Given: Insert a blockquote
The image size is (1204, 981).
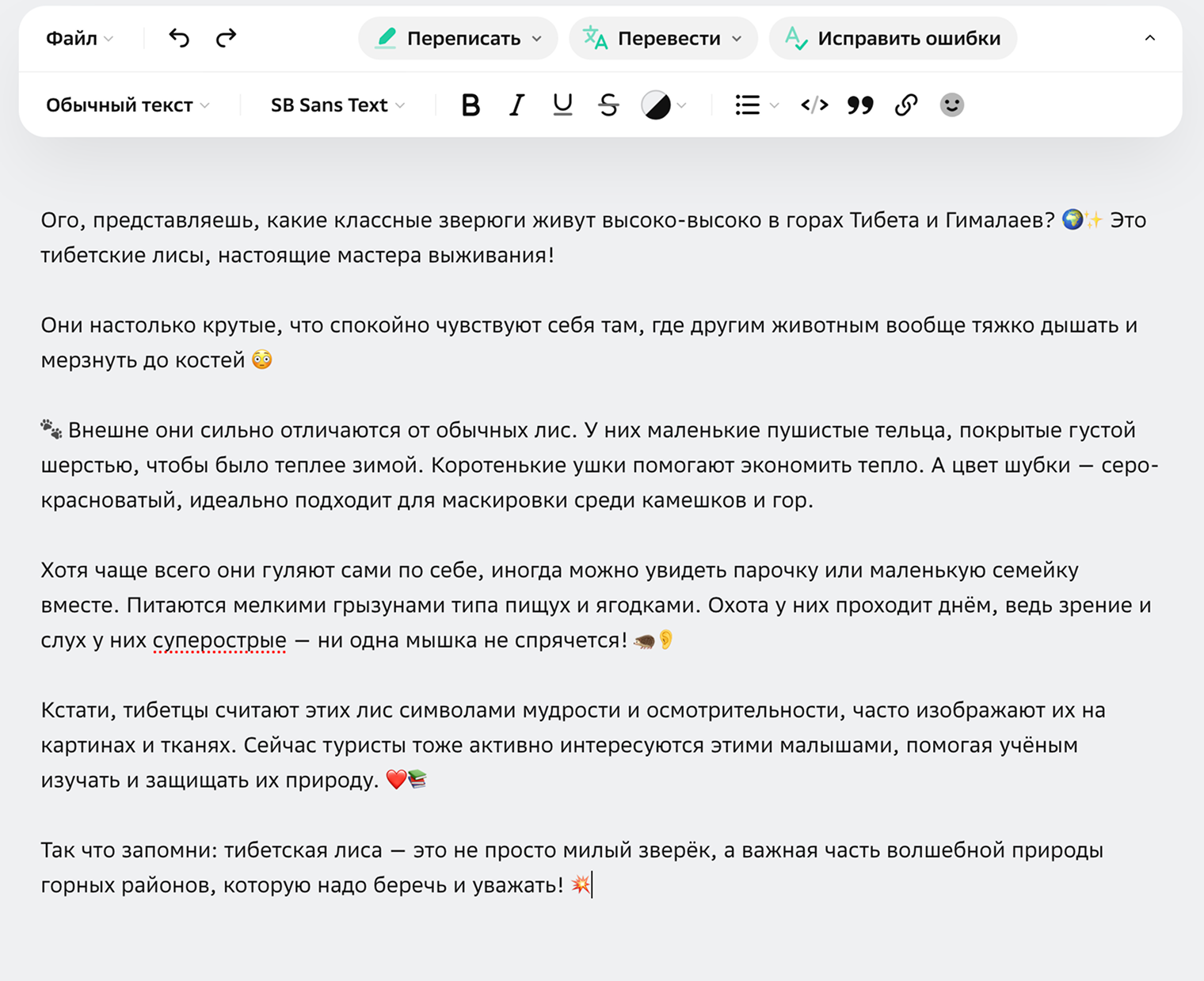Looking at the screenshot, I should (860, 104).
